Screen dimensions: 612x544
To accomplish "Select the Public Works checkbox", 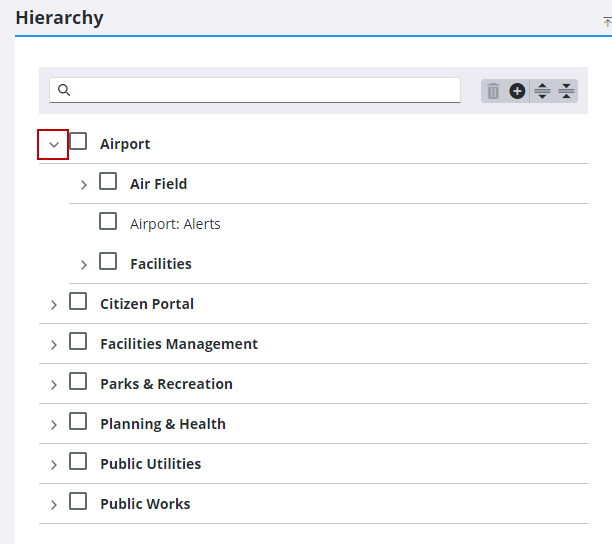I will coord(78,502).
